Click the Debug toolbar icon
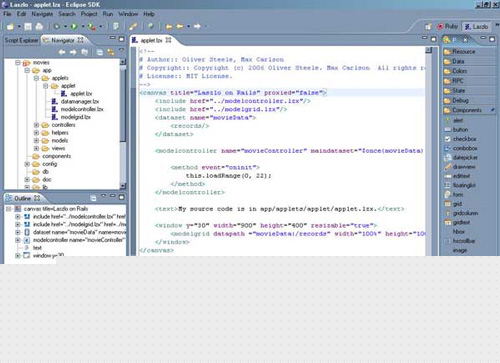 (x=57, y=26)
